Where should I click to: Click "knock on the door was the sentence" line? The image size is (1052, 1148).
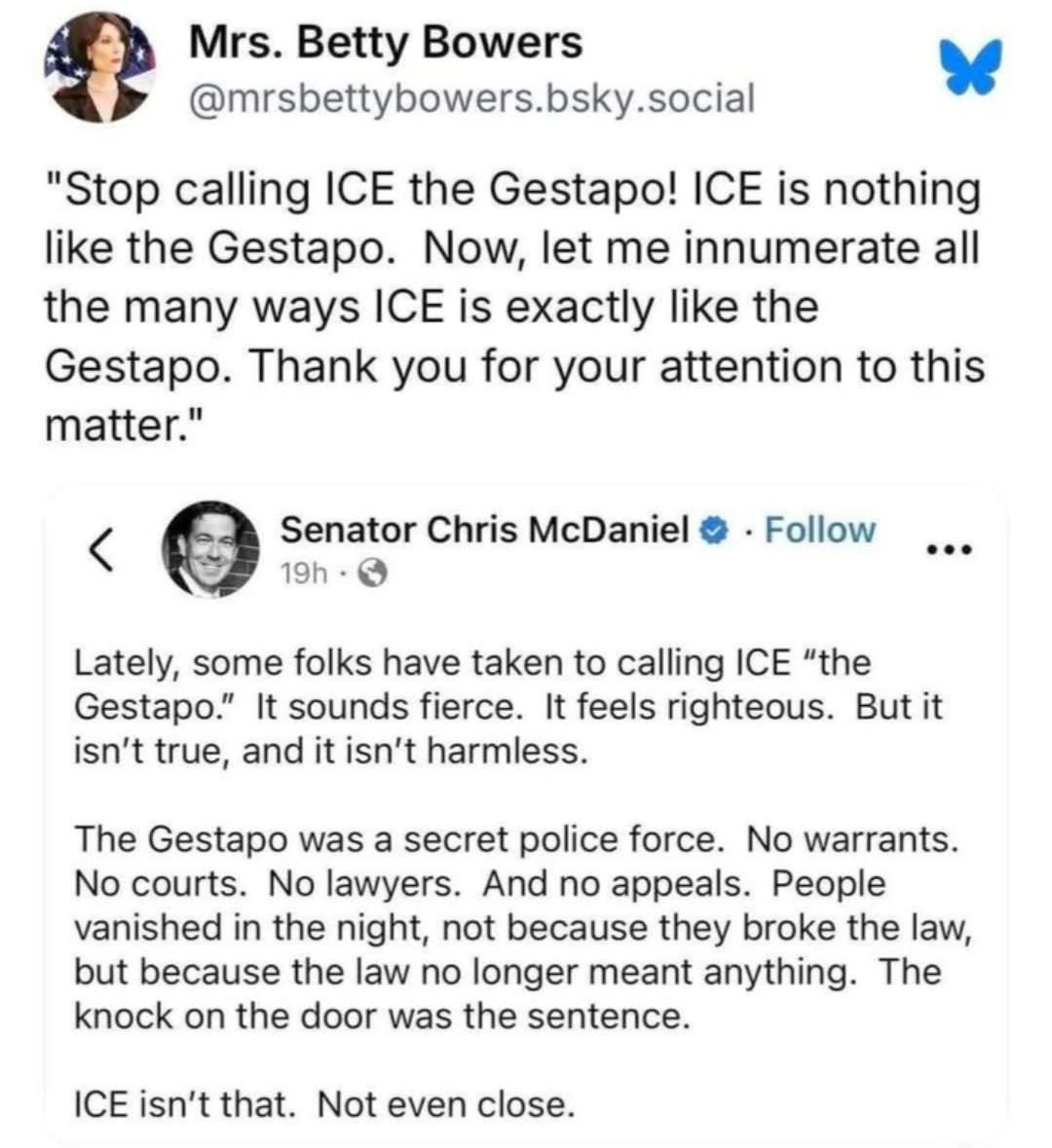click(382, 1016)
